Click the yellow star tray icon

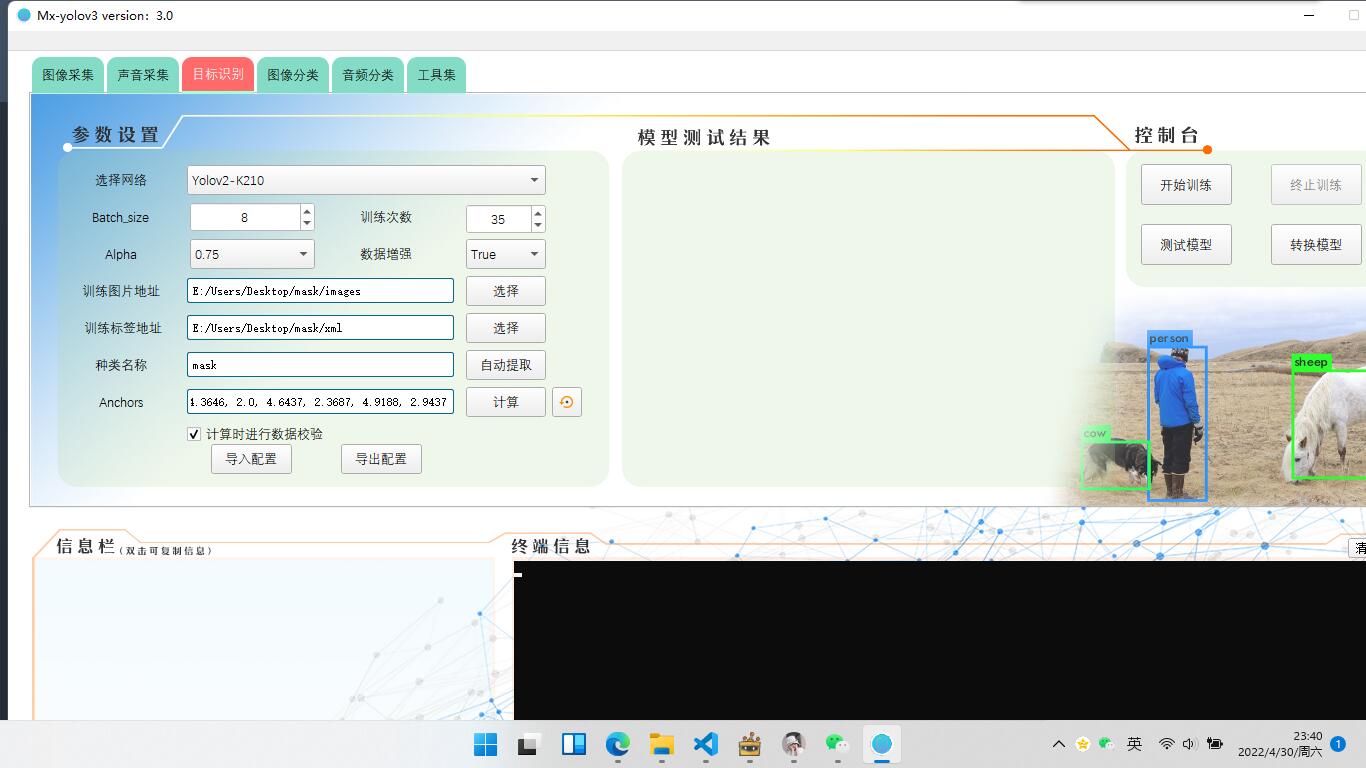(1082, 744)
